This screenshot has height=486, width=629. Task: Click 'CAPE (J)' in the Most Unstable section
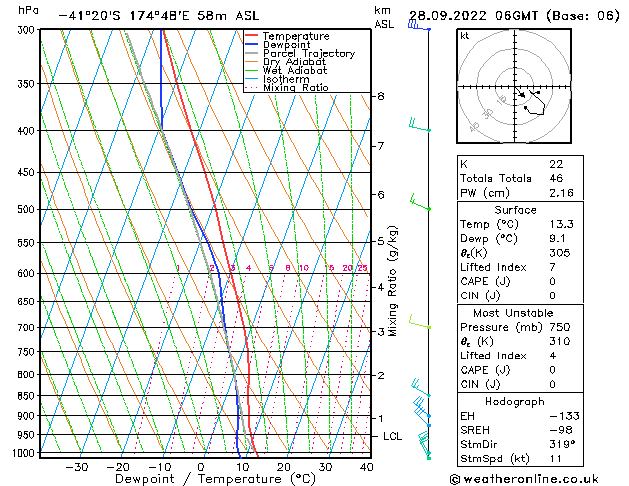point(485,370)
